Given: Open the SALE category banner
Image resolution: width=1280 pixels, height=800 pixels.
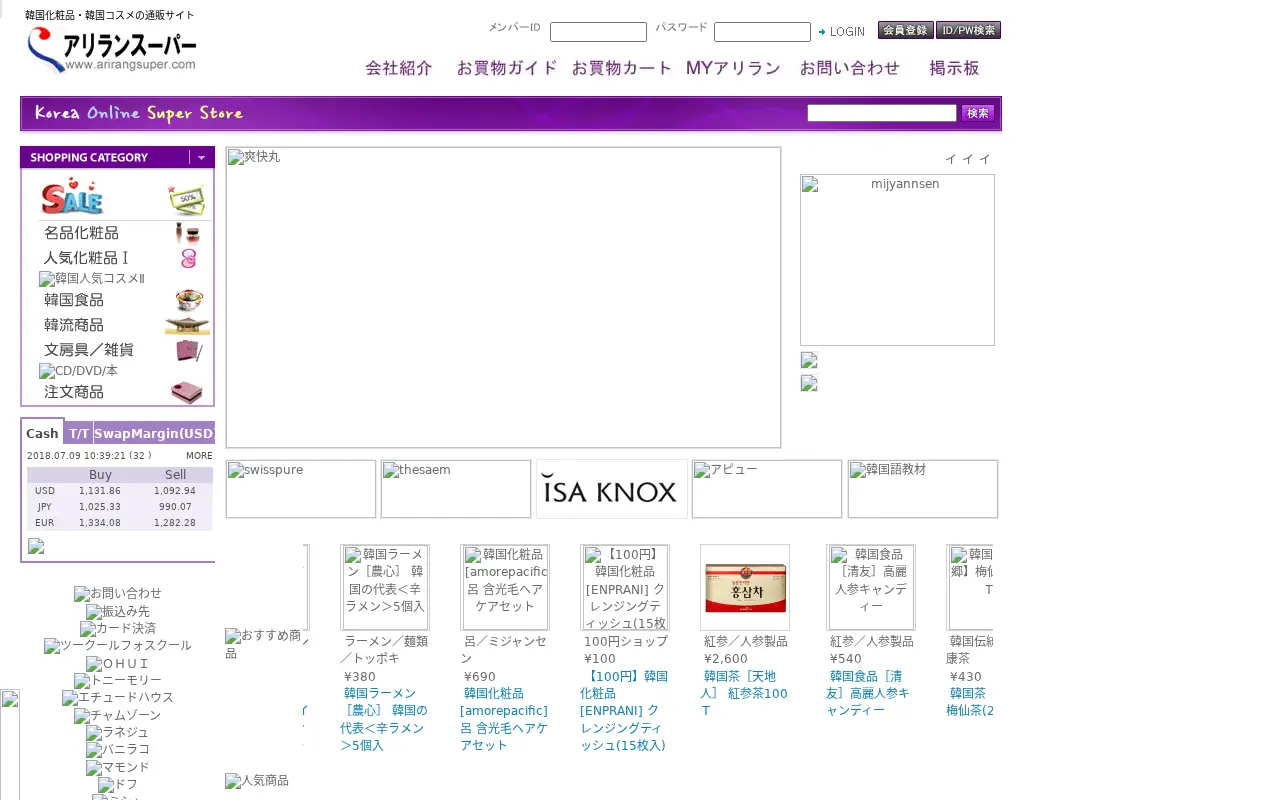Looking at the screenshot, I should (124, 196).
